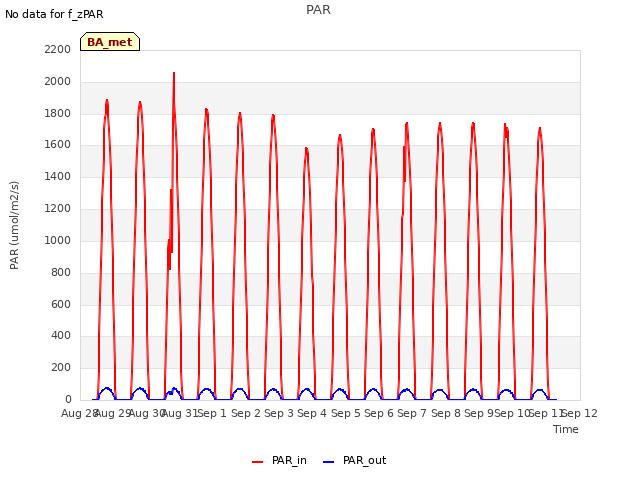Select the PAR chart title

318,10
